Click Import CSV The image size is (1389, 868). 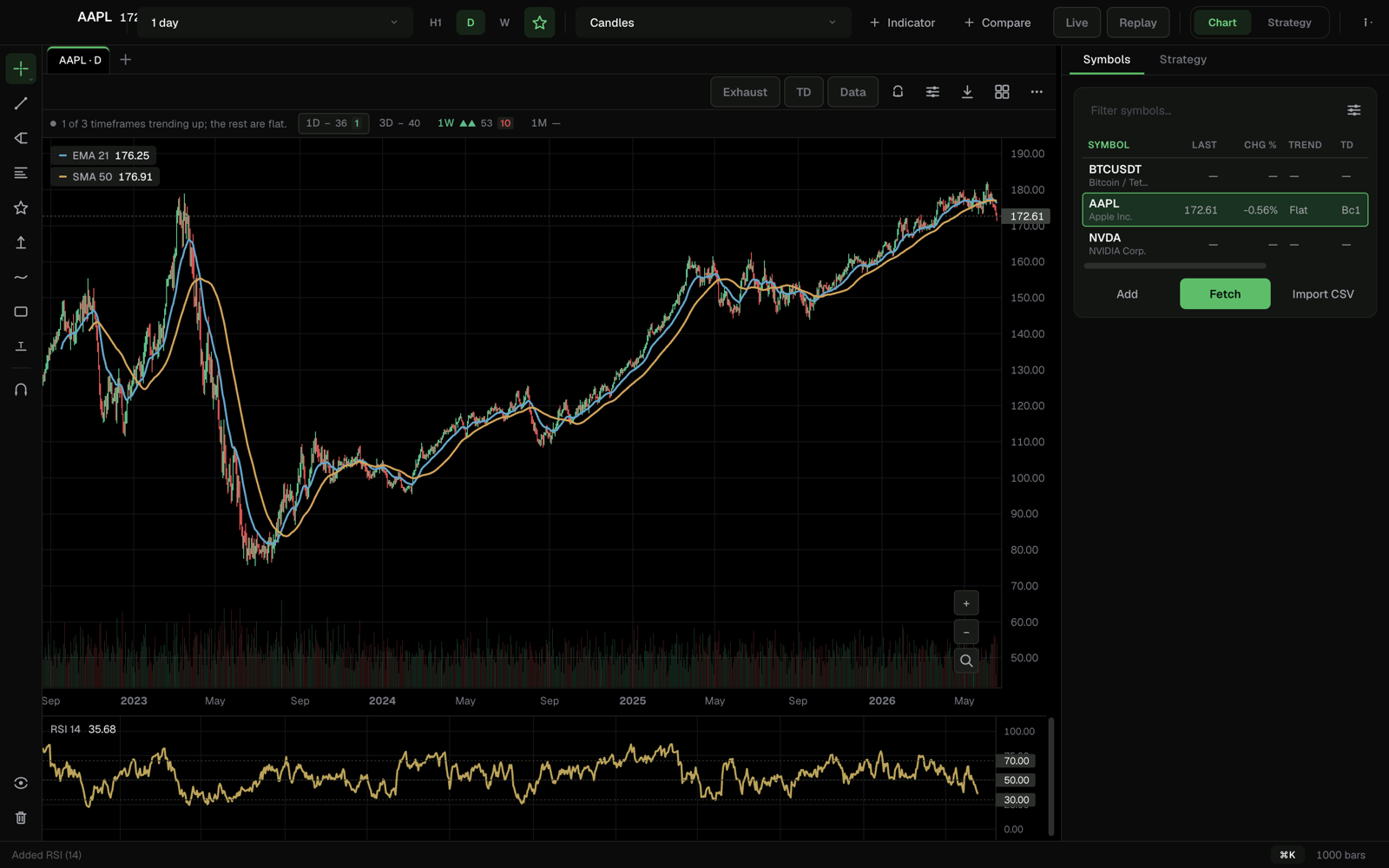tap(1322, 294)
